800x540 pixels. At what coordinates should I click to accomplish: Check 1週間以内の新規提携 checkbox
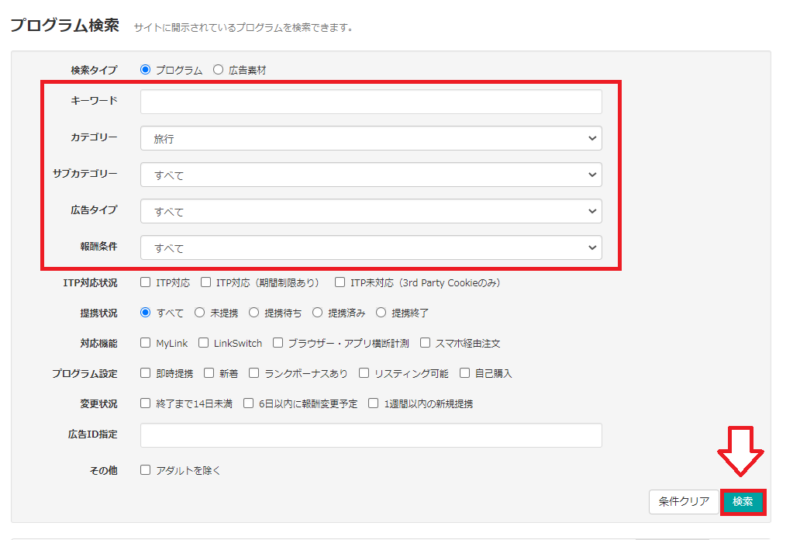pyautogui.click(x=373, y=403)
